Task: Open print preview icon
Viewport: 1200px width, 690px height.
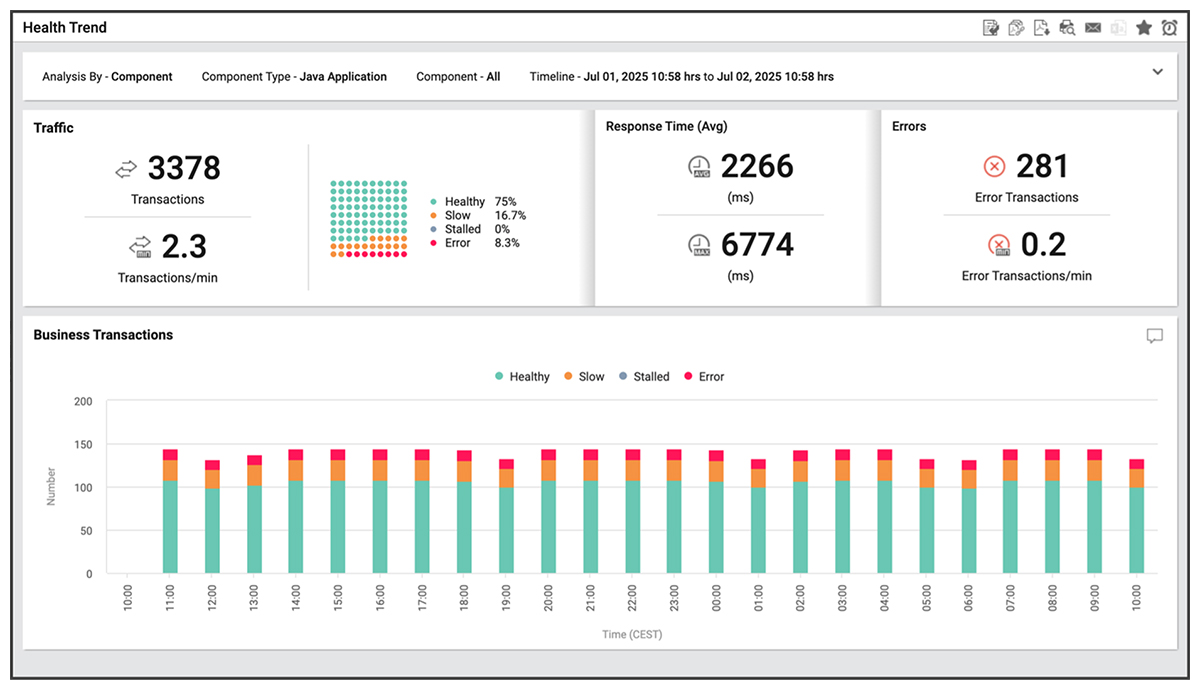Action: click(1067, 28)
